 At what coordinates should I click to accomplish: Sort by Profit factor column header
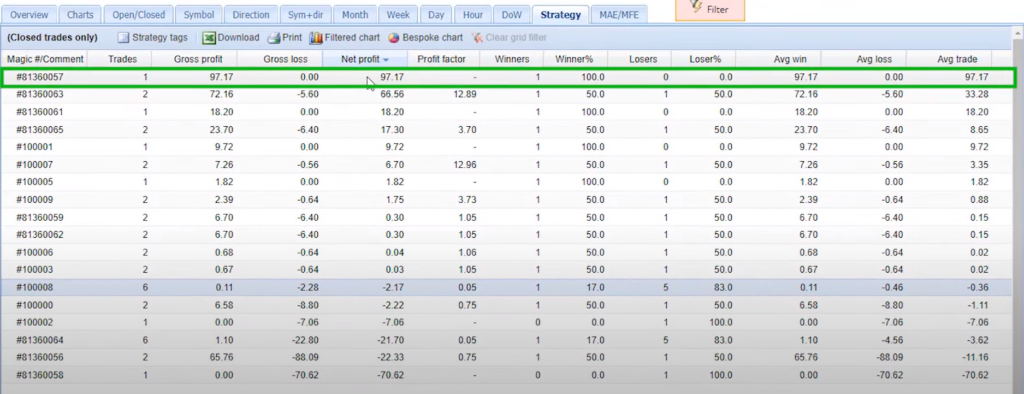[441, 59]
